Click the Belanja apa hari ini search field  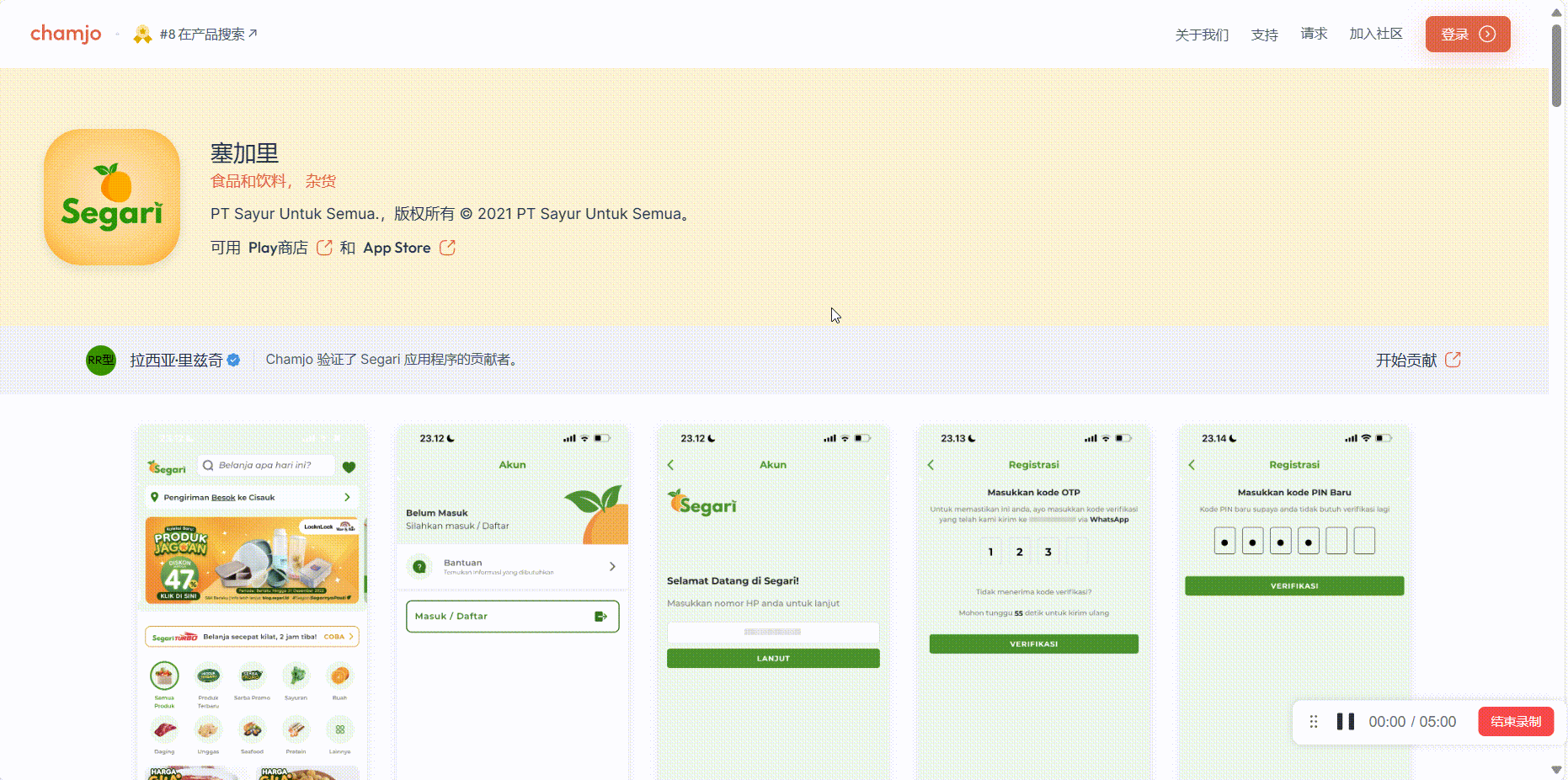click(x=265, y=465)
